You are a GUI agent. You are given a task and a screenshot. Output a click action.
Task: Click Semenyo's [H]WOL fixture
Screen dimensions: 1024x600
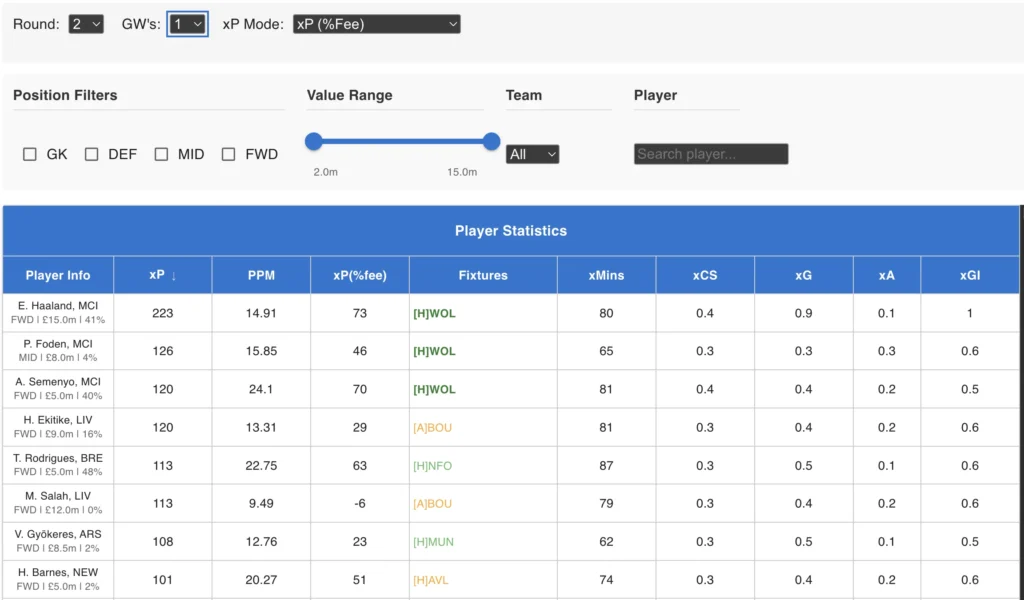point(434,390)
